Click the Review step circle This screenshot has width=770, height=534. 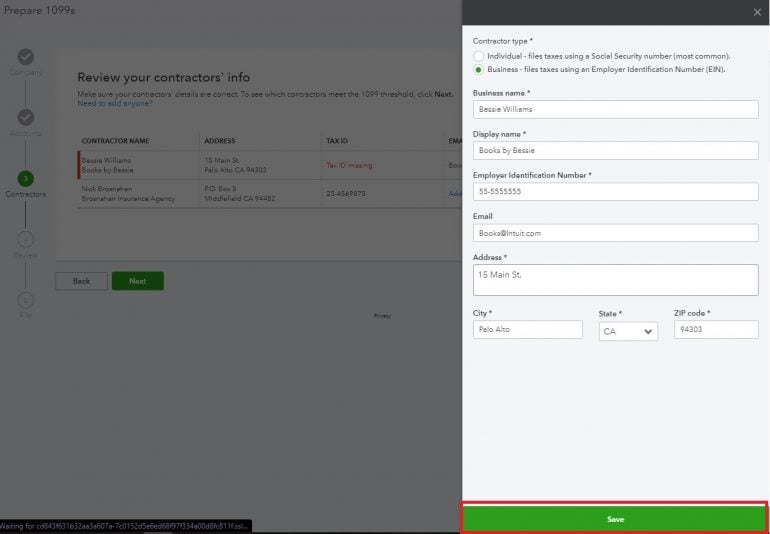pos(26,239)
